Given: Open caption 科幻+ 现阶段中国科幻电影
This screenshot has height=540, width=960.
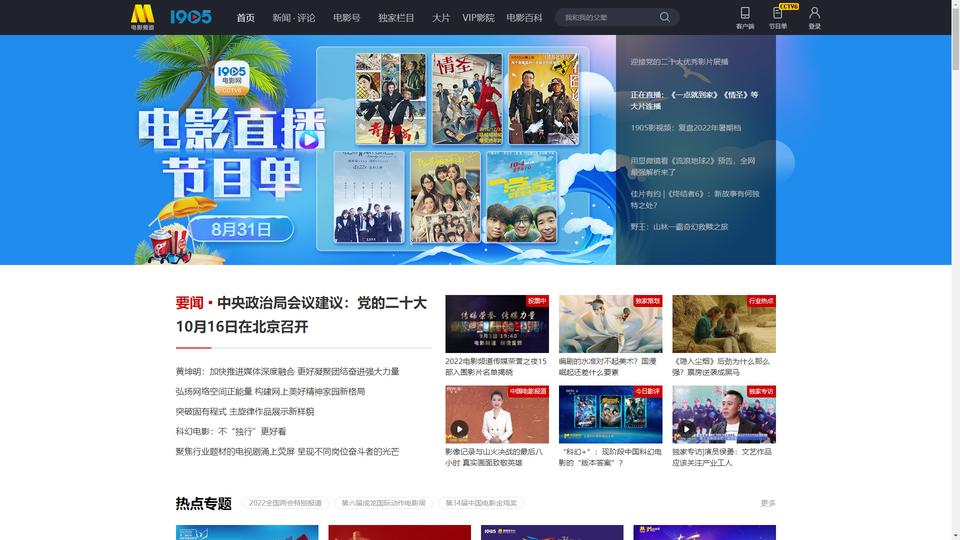Looking at the screenshot, I should [610, 457].
